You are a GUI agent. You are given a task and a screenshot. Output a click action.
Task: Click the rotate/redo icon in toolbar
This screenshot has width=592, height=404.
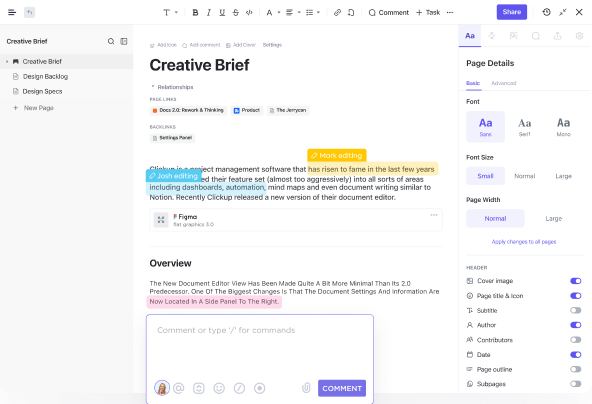351,12
